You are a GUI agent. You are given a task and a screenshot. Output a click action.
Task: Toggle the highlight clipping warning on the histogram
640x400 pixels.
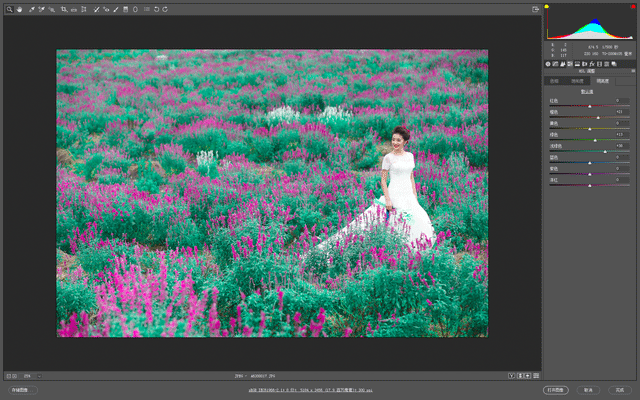[x=631, y=7]
